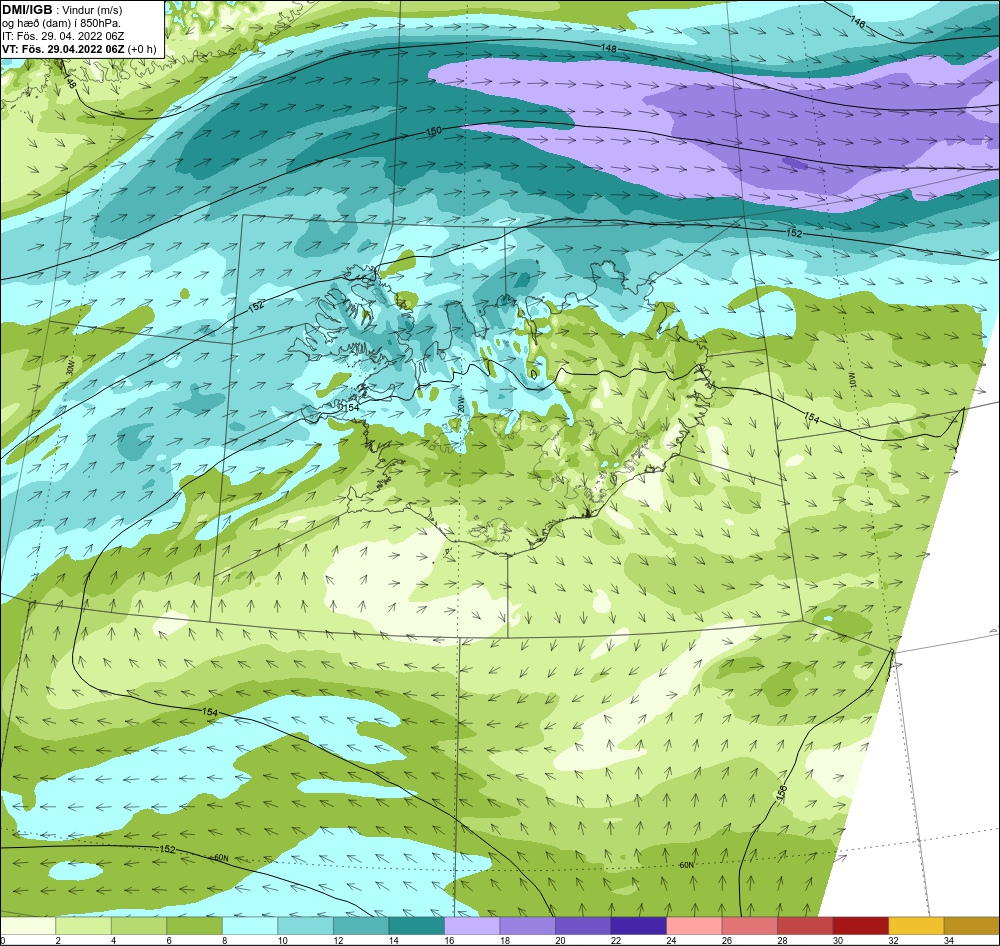
Task: Click legend tick label '16'
Action: 450,940
